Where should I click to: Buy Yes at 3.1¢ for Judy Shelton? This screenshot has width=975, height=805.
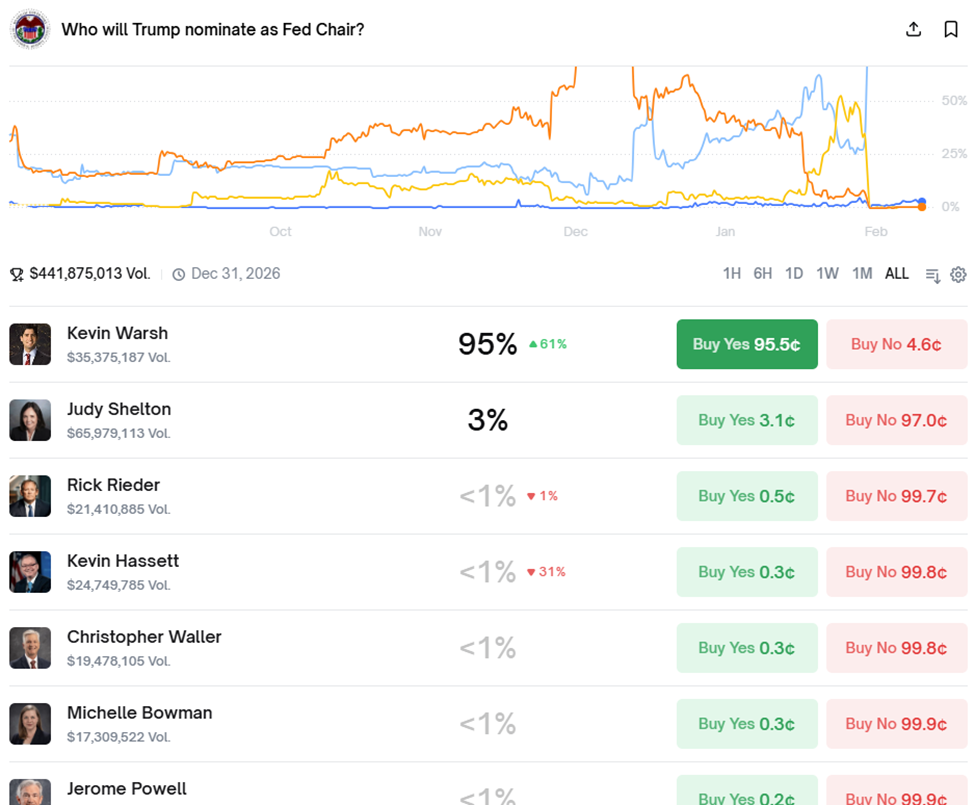pos(747,420)
